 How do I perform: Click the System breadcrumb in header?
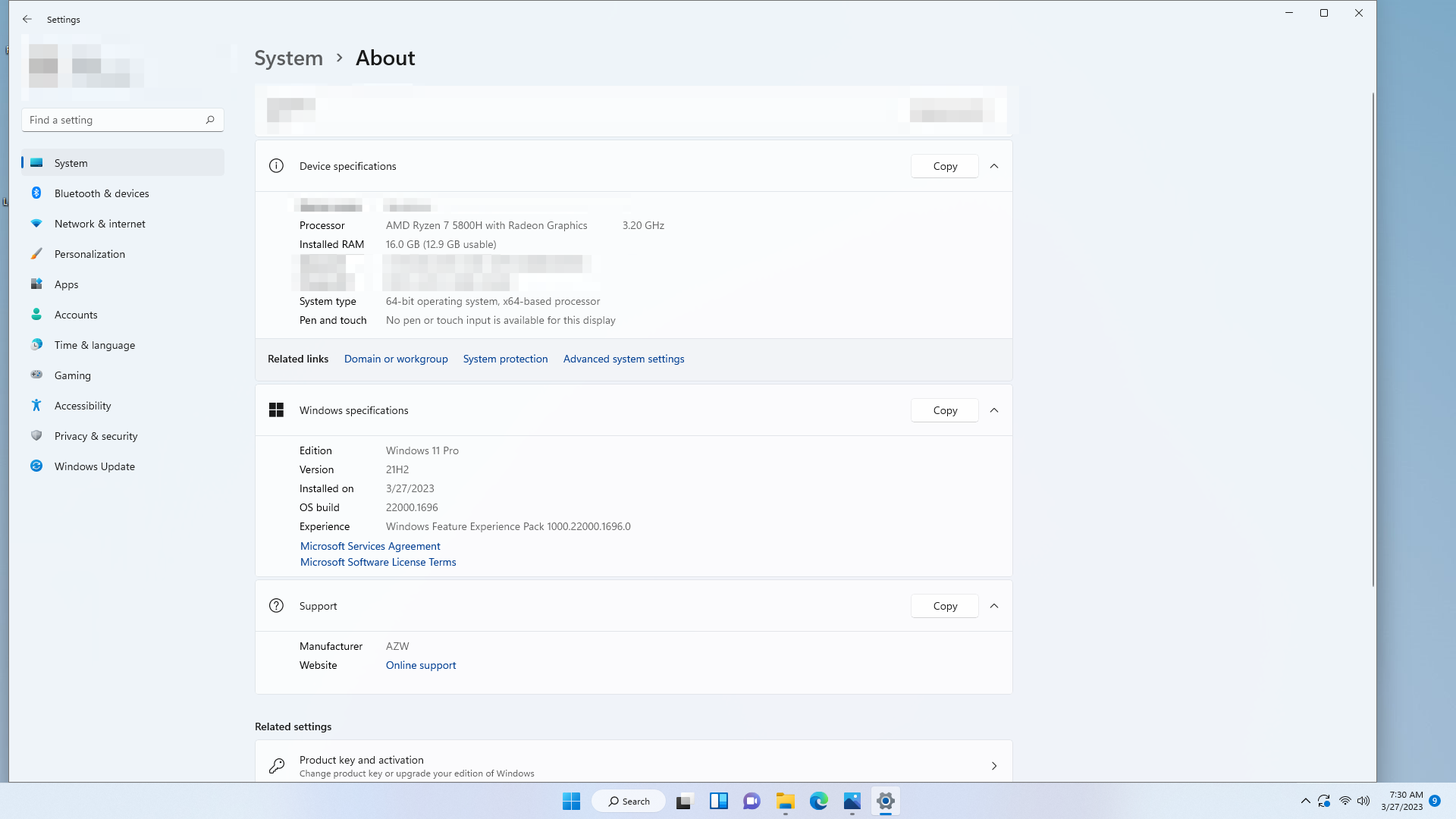pyautogui.click(x=288, y=58)
